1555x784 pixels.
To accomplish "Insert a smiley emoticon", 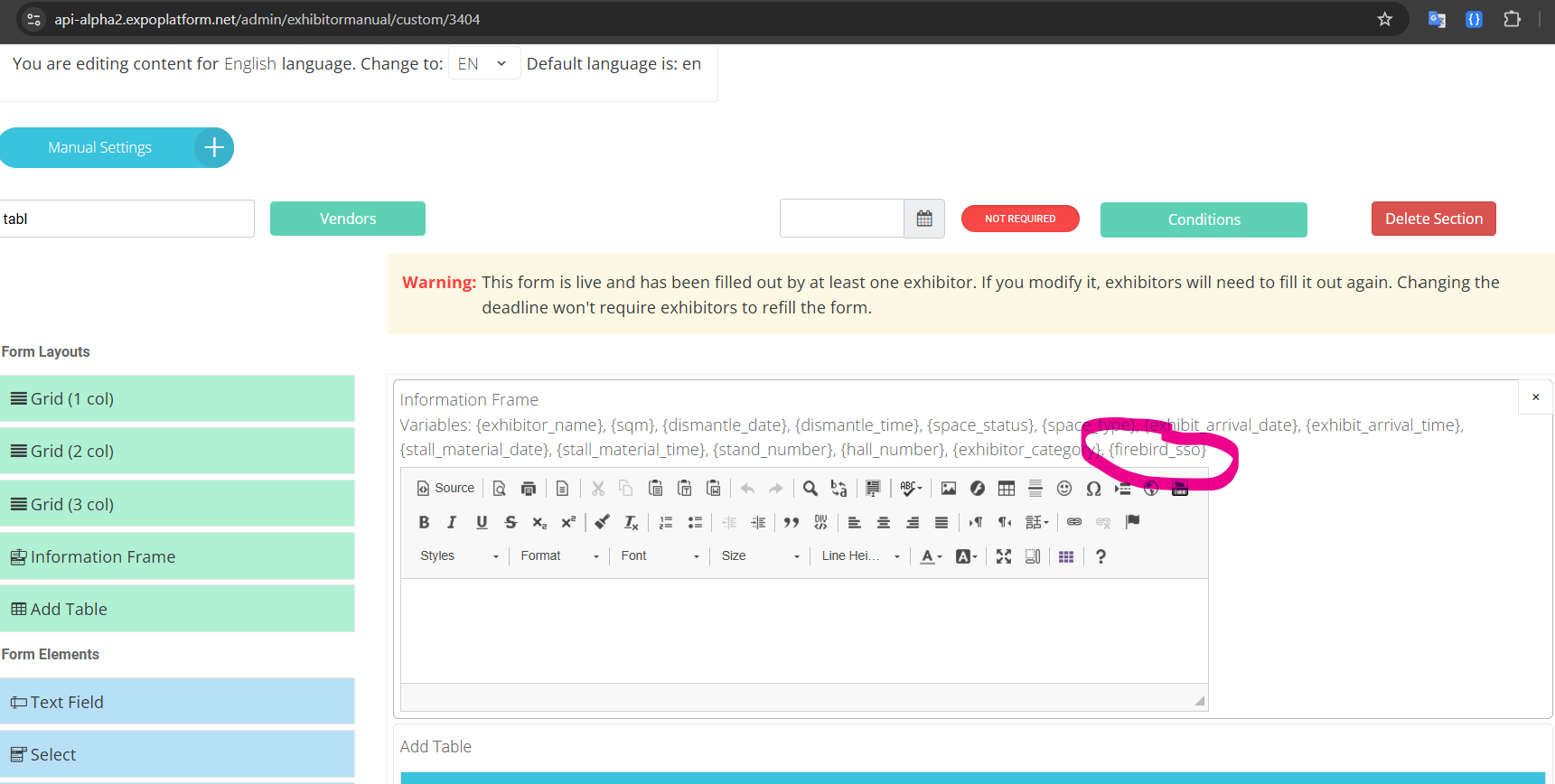I will pyautogui.click(x=1064, y=489).
